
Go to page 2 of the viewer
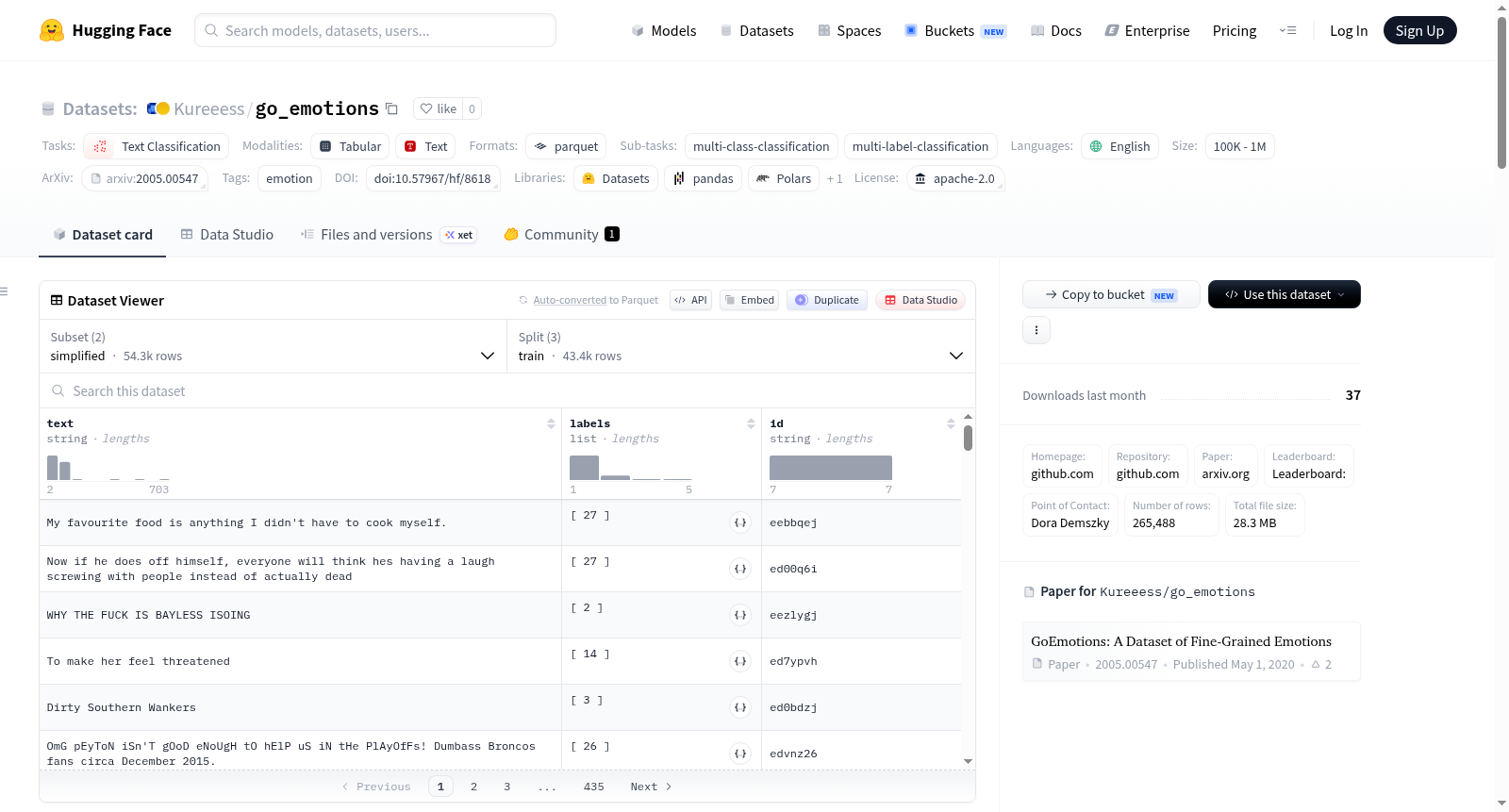(473, 787)
